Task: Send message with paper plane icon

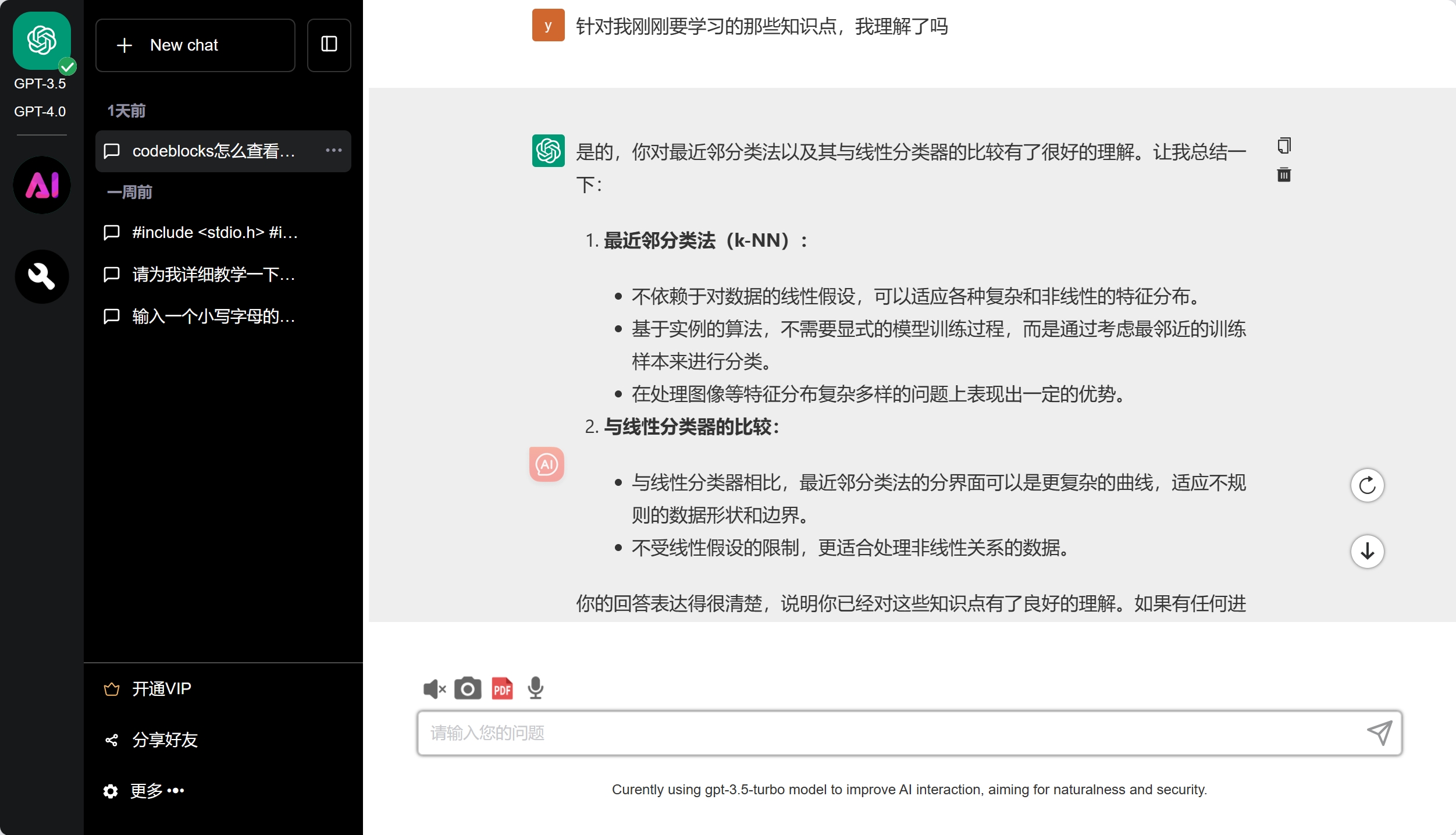Action: tap(1379, 733)
